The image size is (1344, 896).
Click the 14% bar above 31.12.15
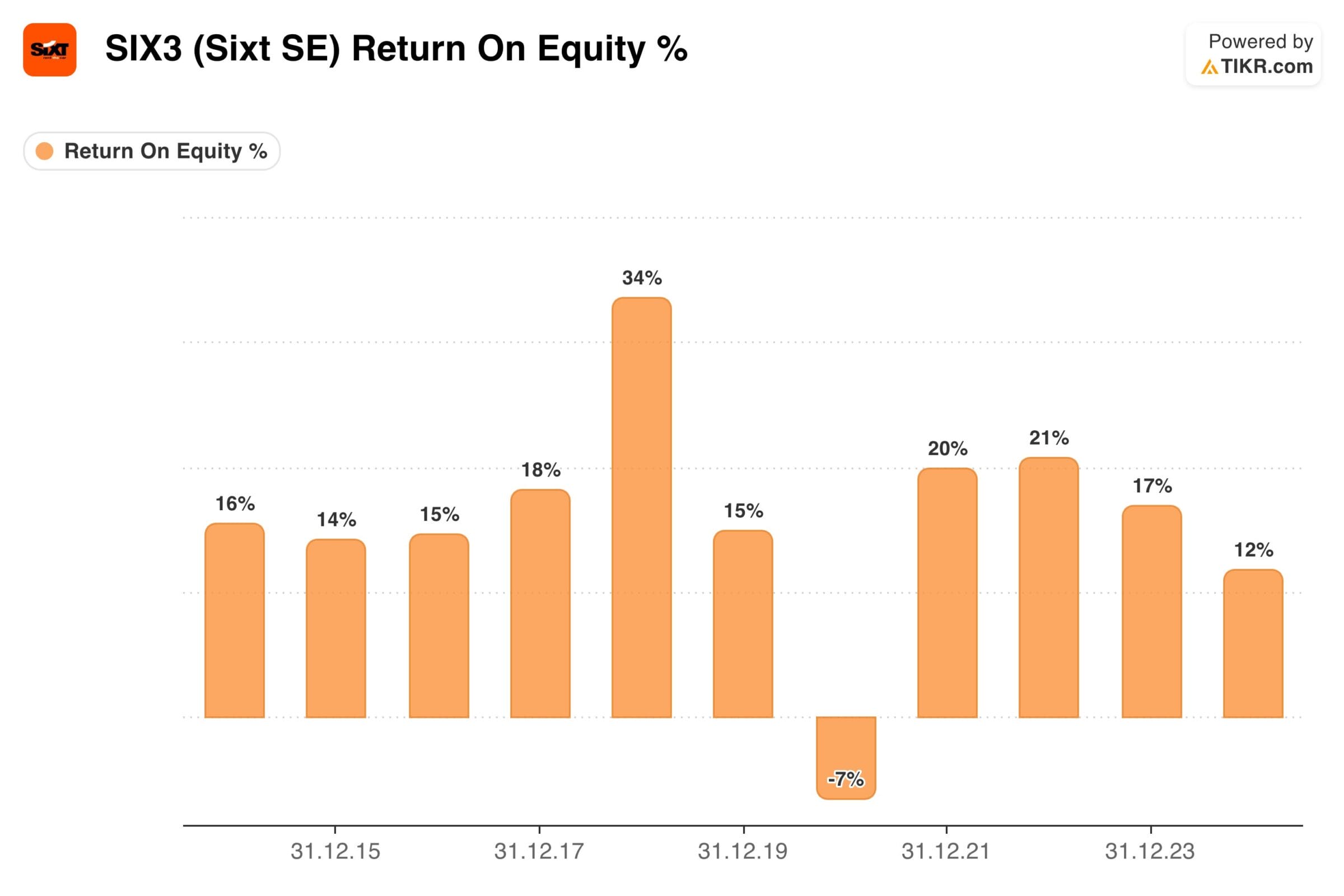[x=336, y=628]
